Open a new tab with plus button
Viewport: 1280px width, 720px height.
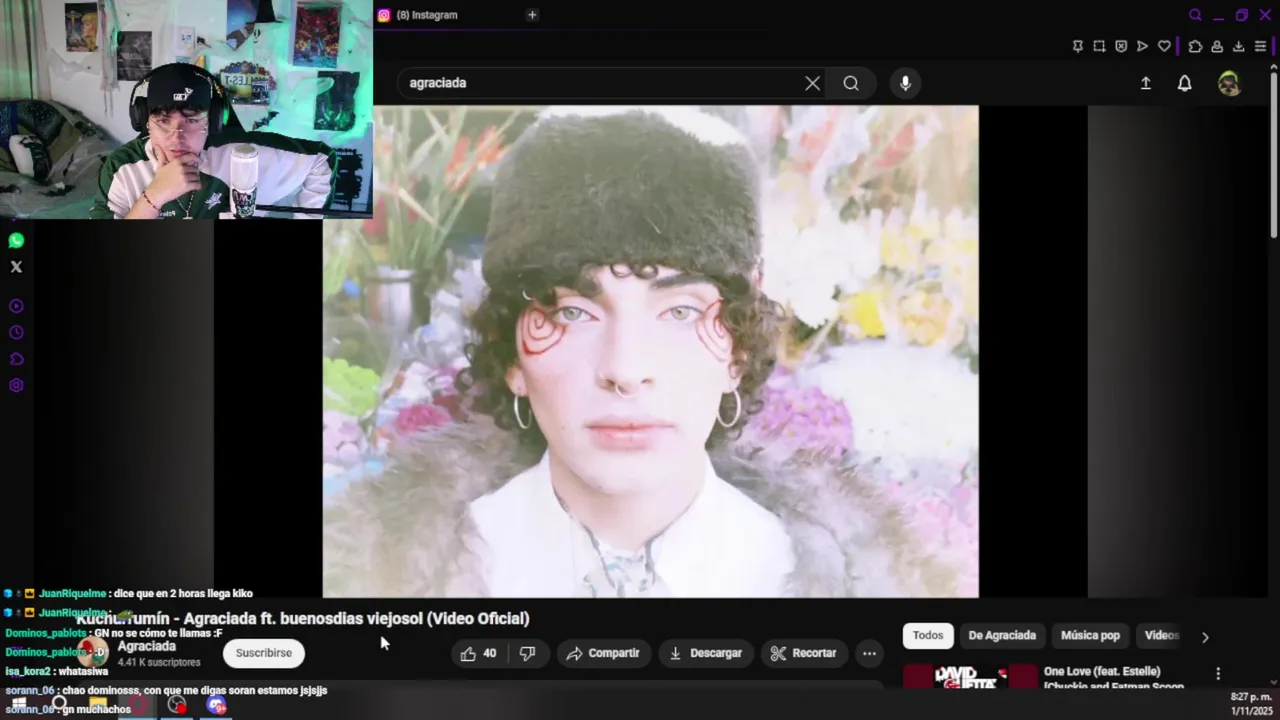click(x=532, y=15)
